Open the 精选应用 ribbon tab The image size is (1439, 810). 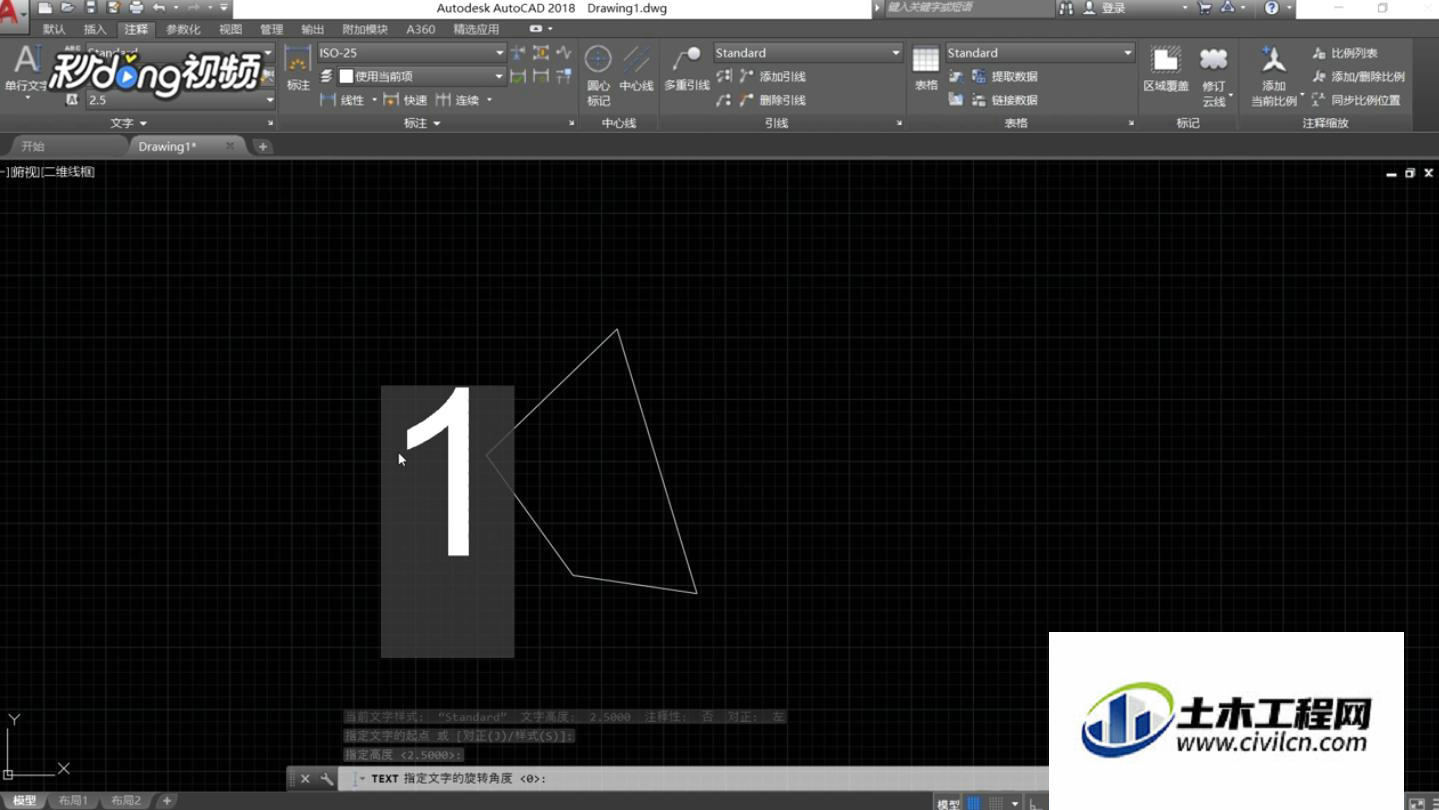coord(476,30)
